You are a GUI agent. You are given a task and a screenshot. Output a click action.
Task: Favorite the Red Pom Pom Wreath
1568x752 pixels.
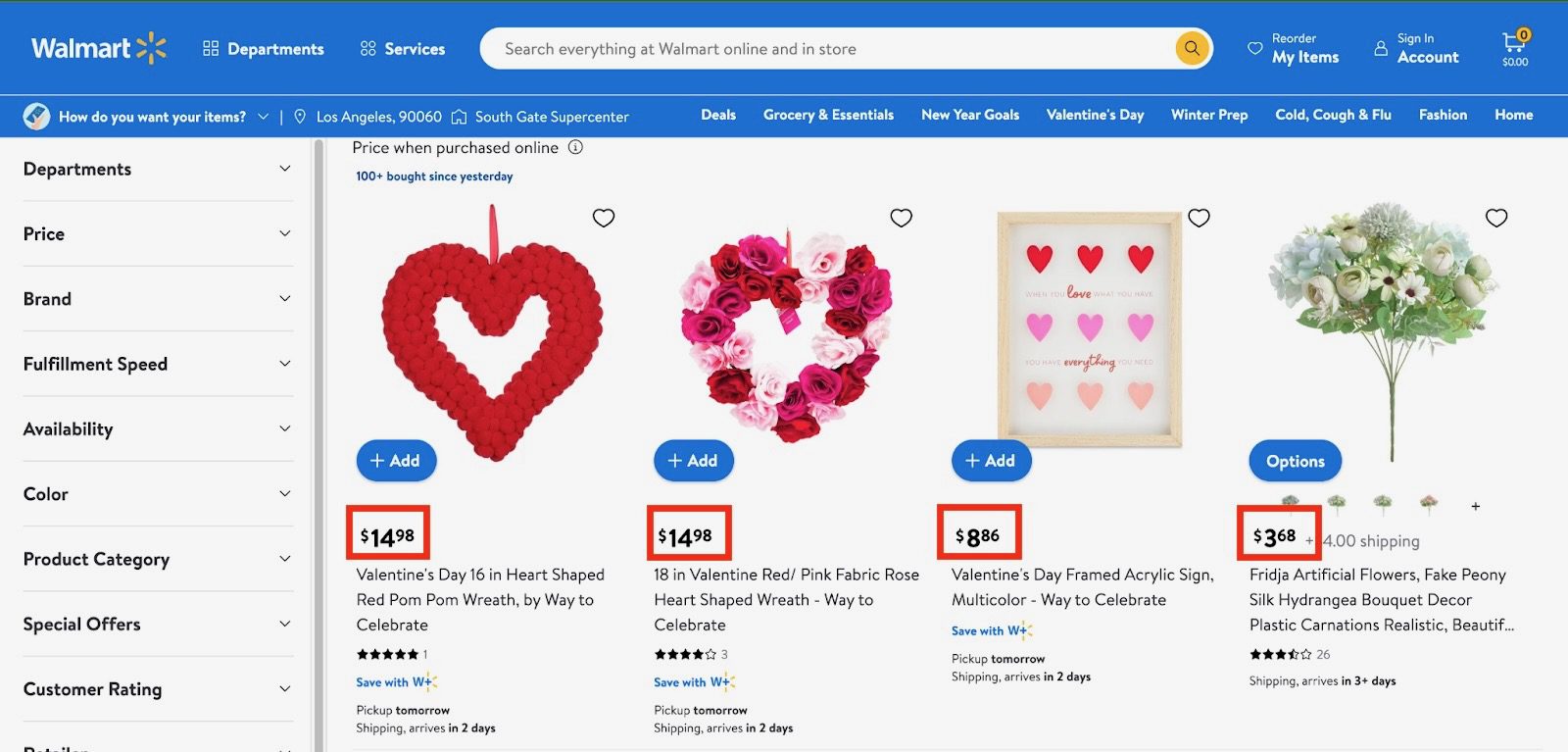tap(604, 218)
